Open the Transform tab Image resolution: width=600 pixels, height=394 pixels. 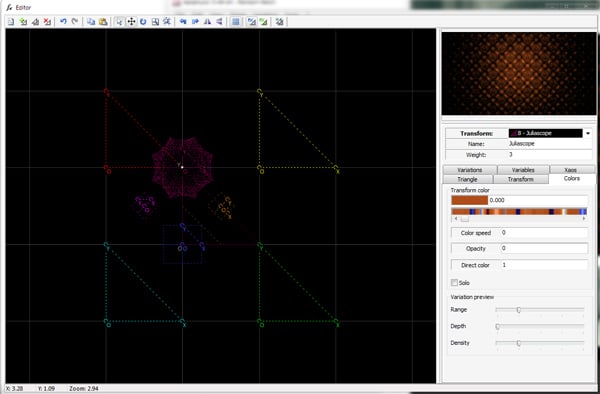(520, 179)
